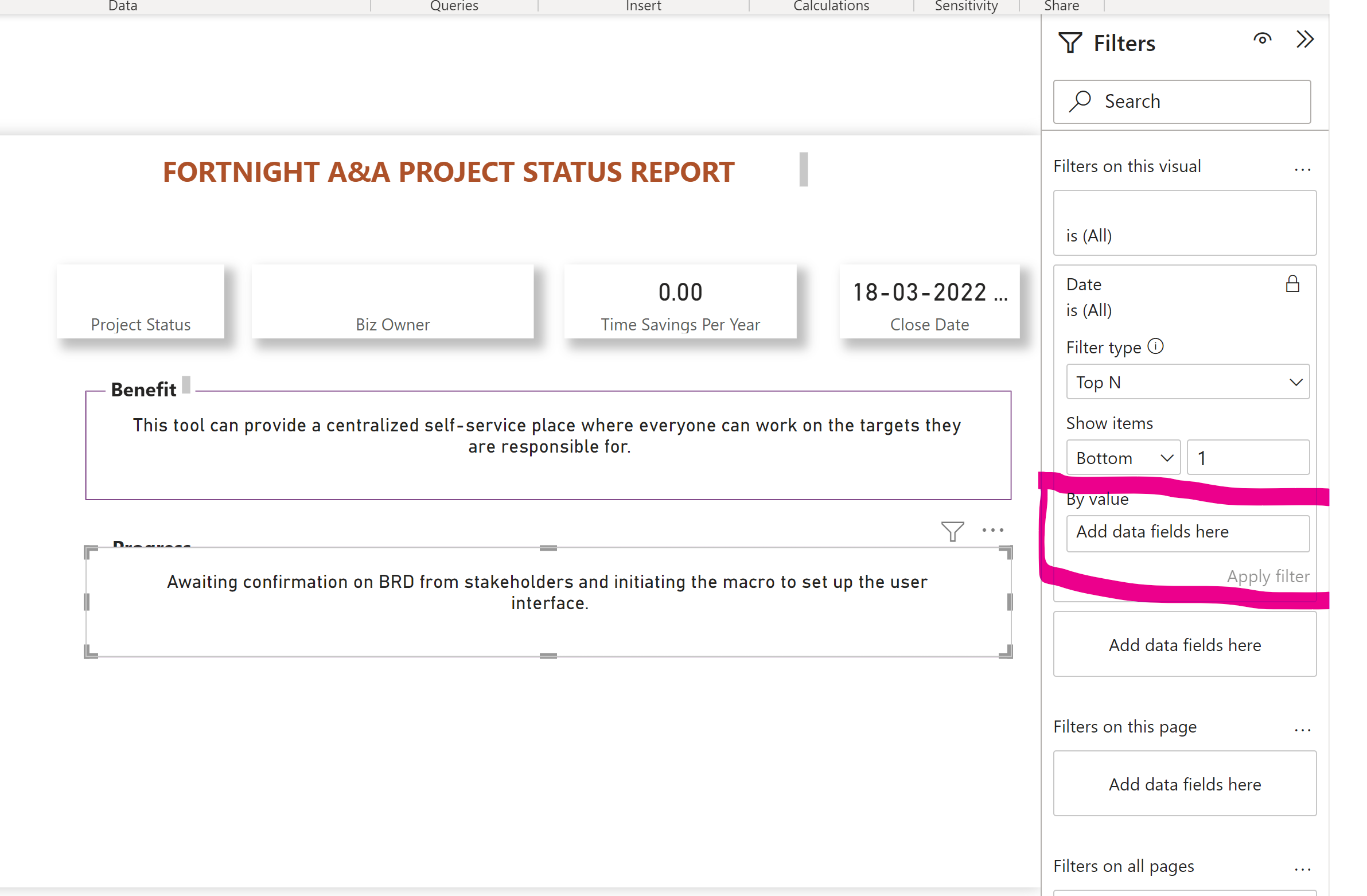1367x896 pixels.
Task: Click the Sensitivity ribbon group label
Action: pyautogui.click(x=966, y=6)
